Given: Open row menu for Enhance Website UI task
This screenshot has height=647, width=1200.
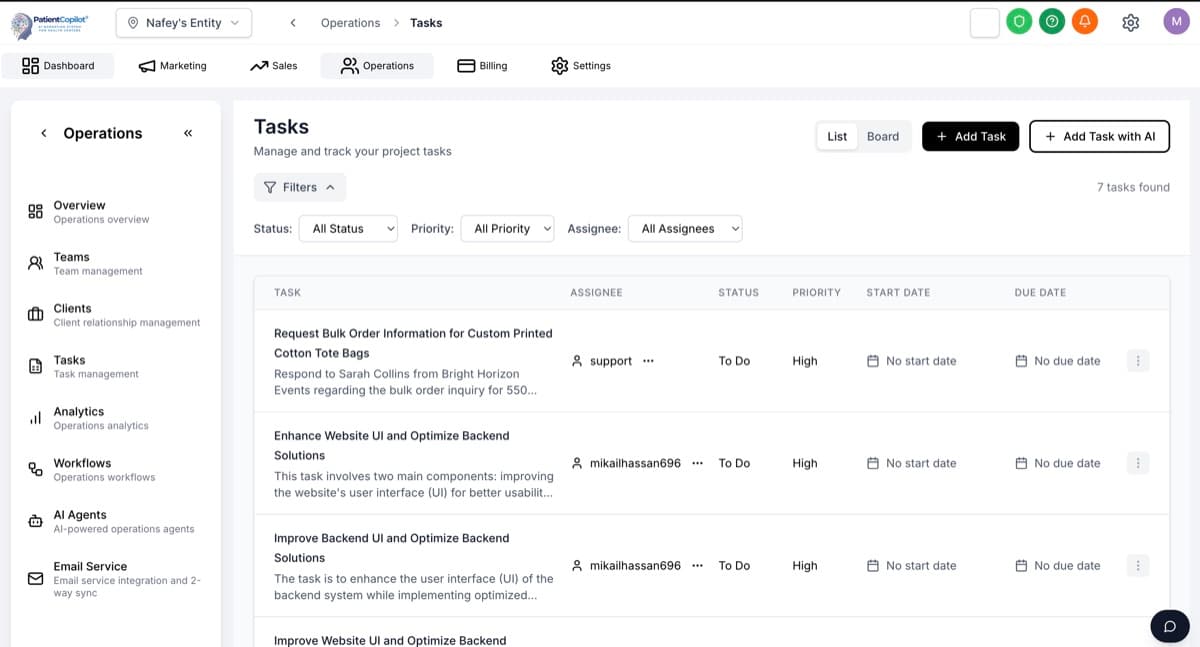Looking at the screenshot, I should pos(1138,463).
